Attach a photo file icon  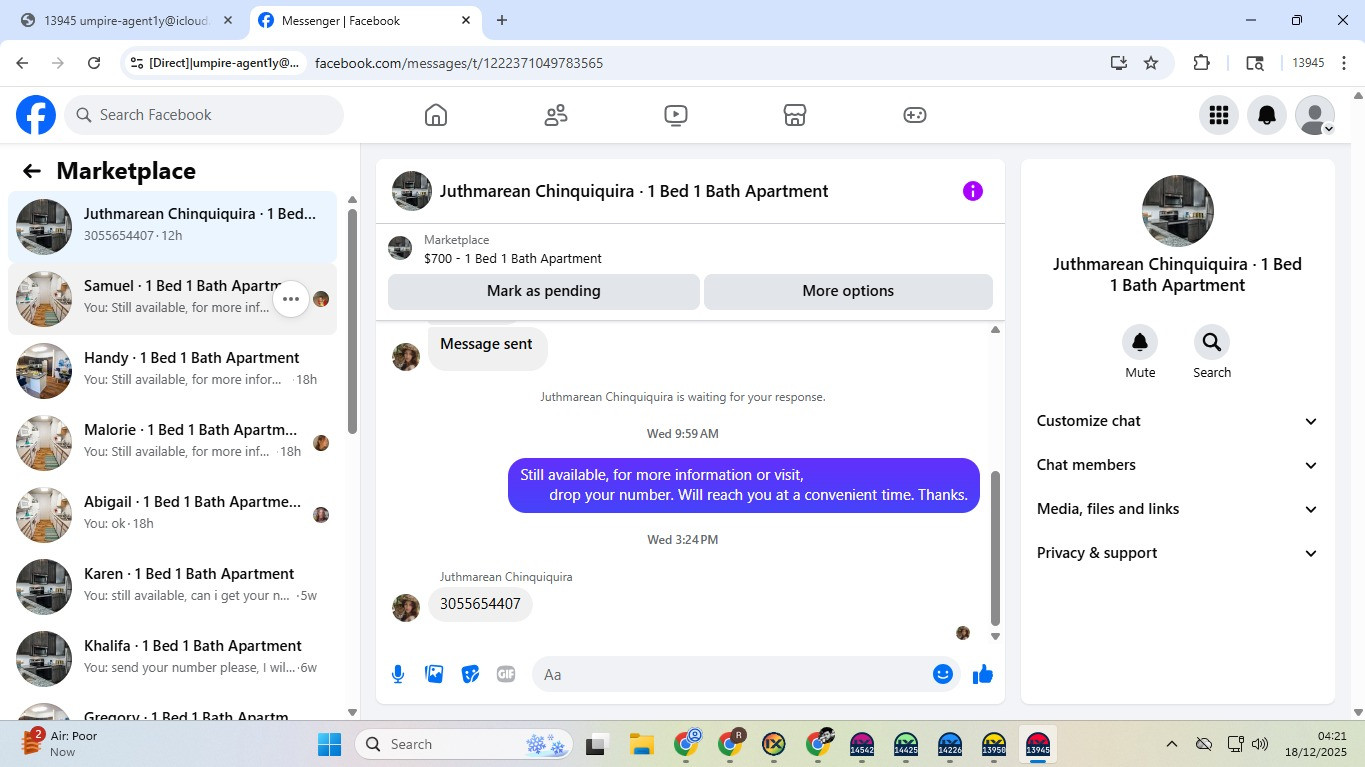pos(434,674)
